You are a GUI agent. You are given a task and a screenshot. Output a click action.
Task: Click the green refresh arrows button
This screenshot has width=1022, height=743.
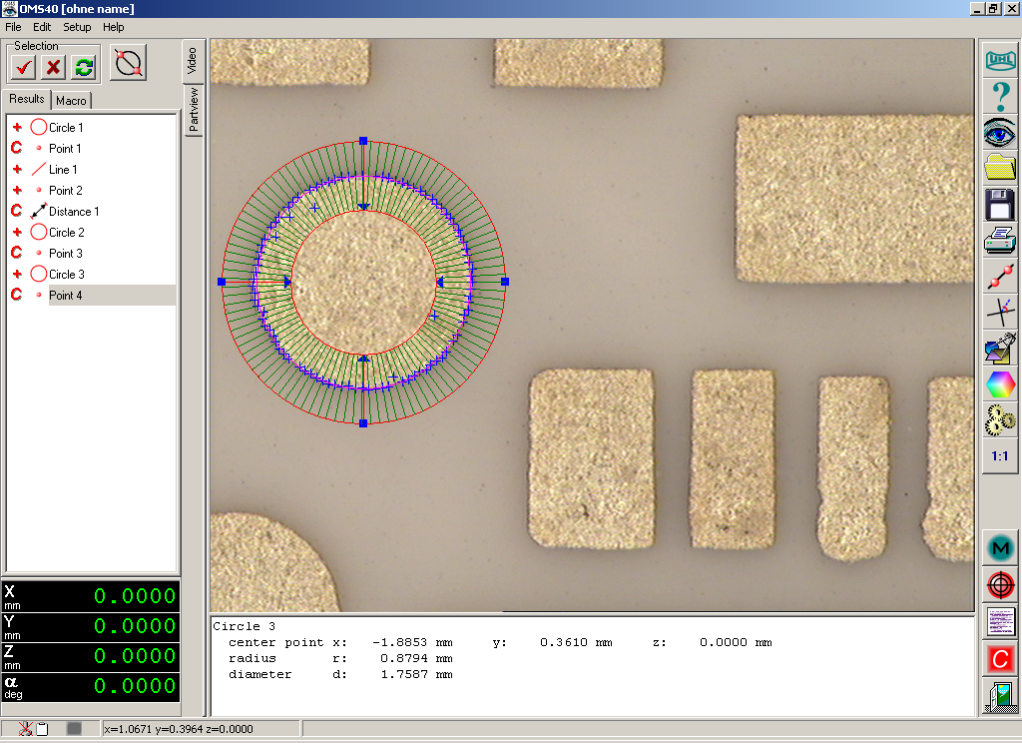coord(84,67)
